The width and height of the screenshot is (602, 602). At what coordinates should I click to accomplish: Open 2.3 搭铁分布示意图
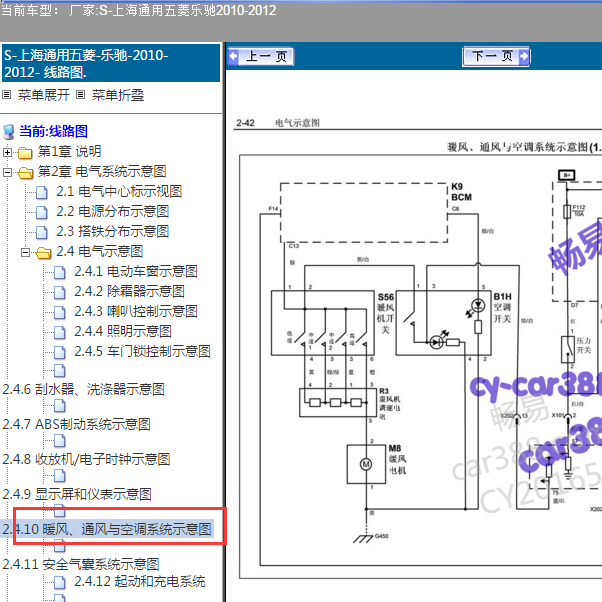112,231
